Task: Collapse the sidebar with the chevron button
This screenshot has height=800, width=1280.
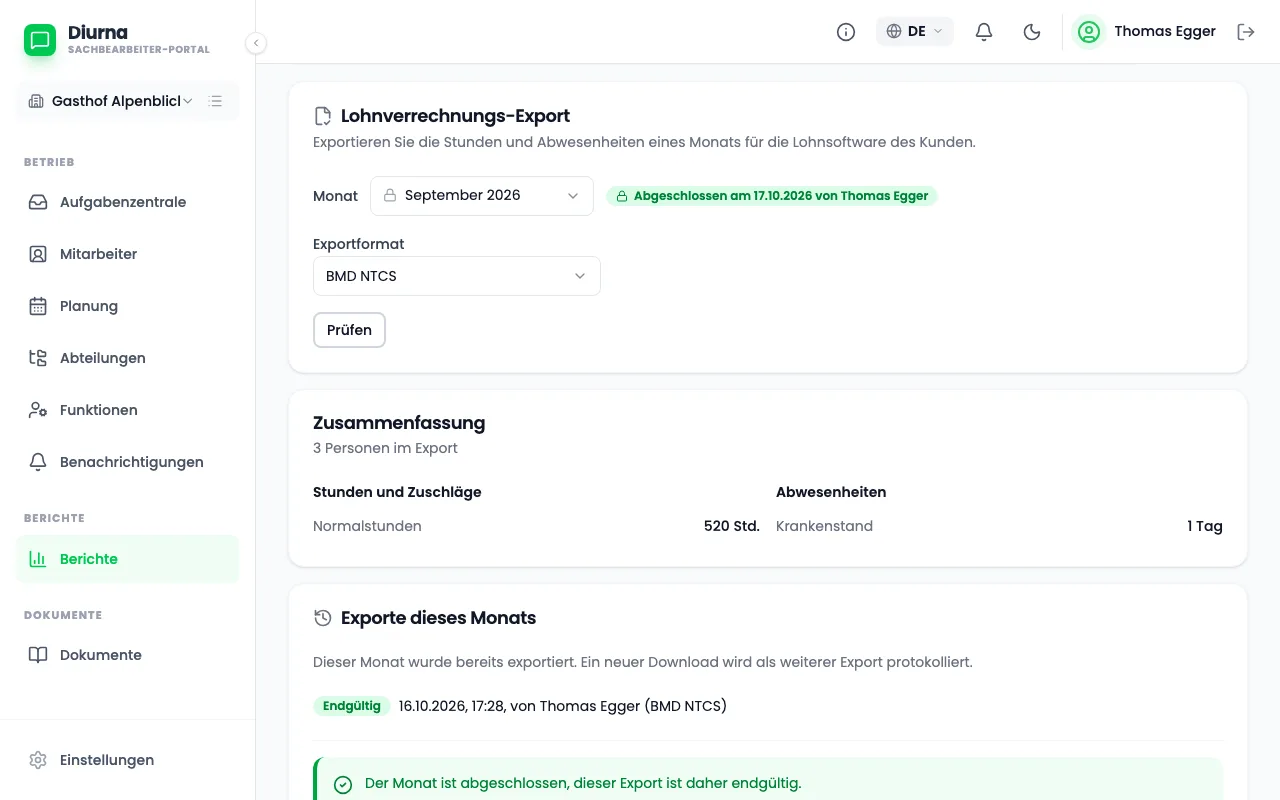Action: point(256,43)
